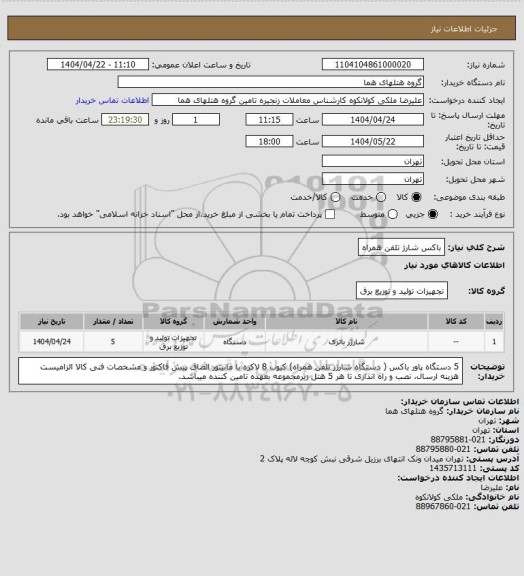
Task: Click the contact phone 88795880-021
Action: coord(443,449)
